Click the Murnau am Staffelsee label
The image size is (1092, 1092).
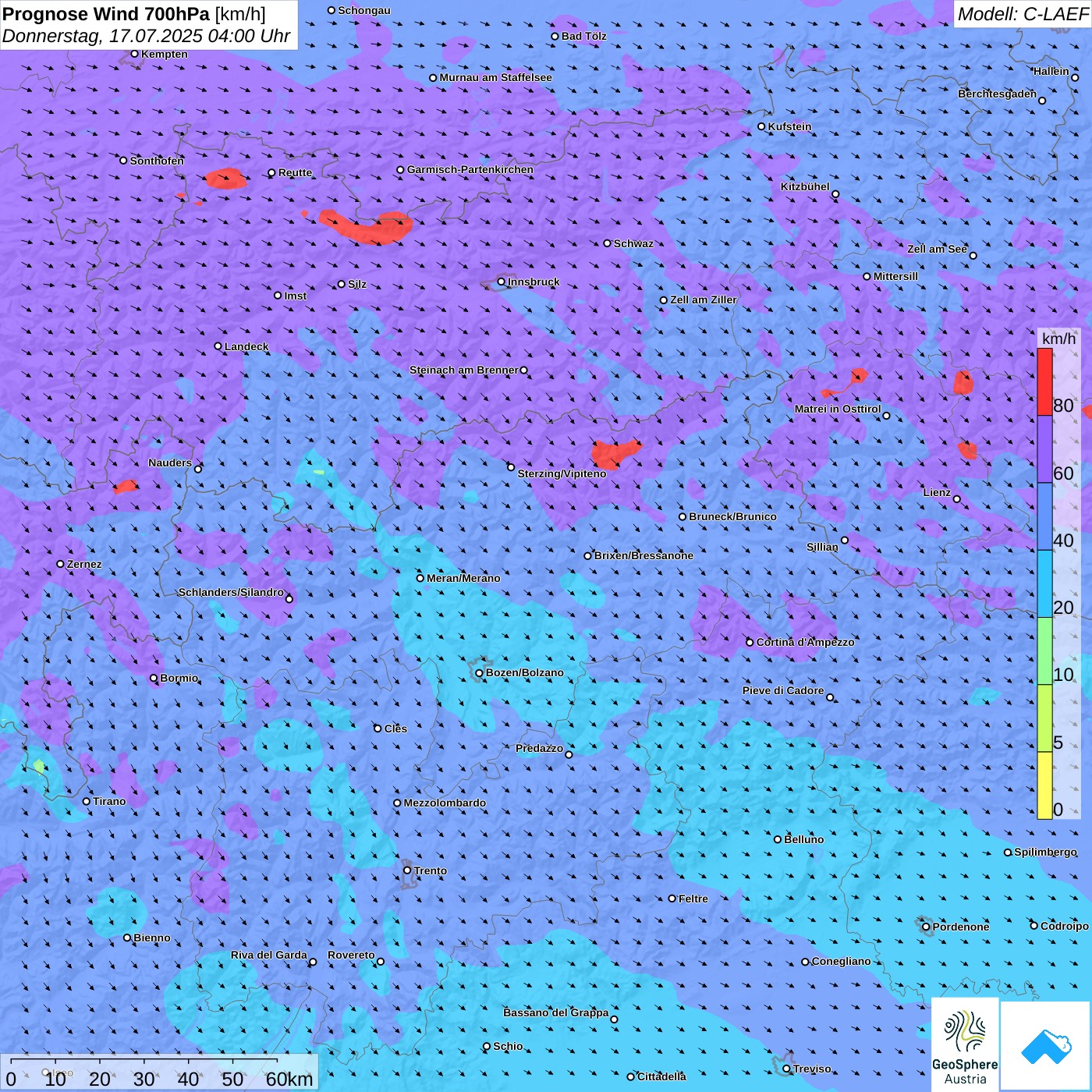pos(495,77)
